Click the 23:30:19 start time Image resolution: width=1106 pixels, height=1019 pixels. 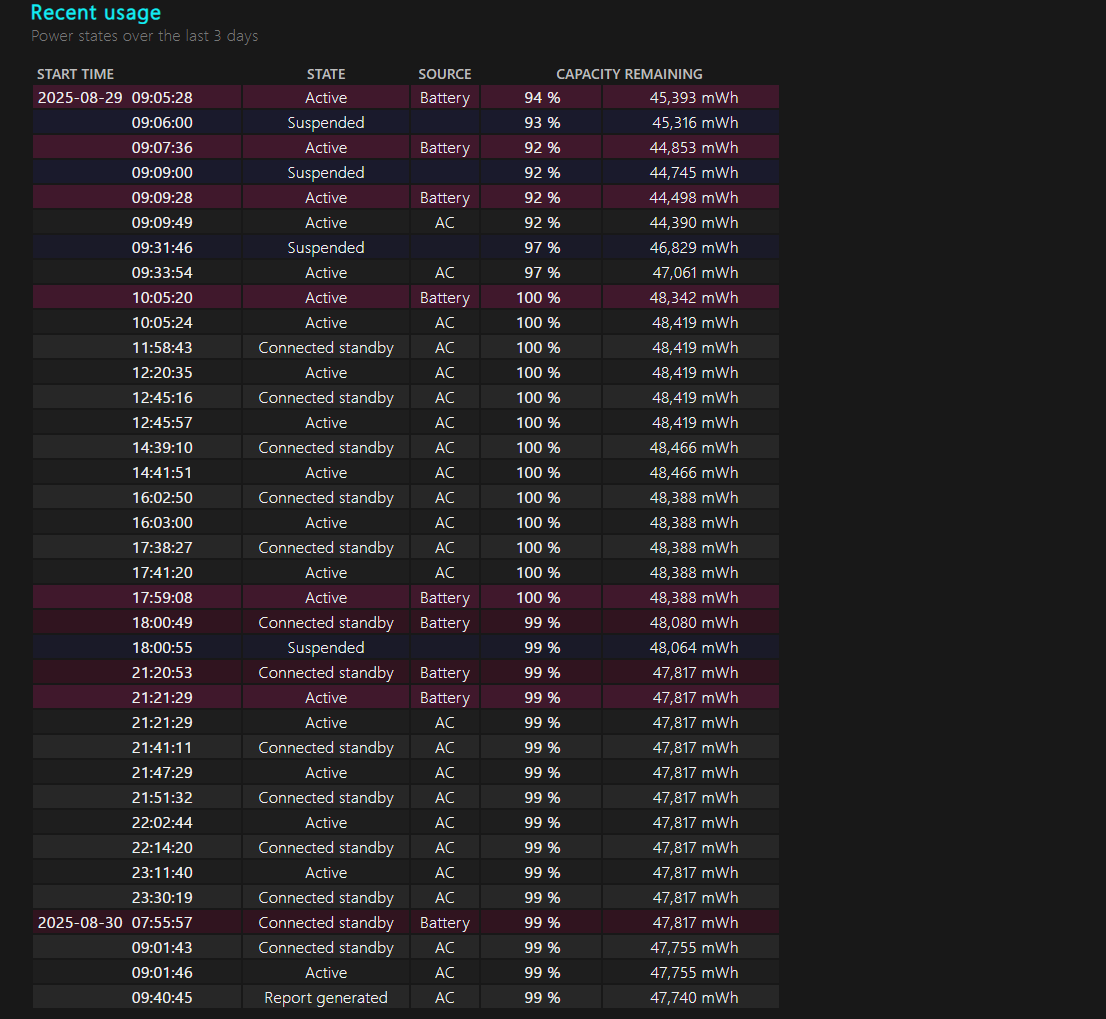point(162,898)
